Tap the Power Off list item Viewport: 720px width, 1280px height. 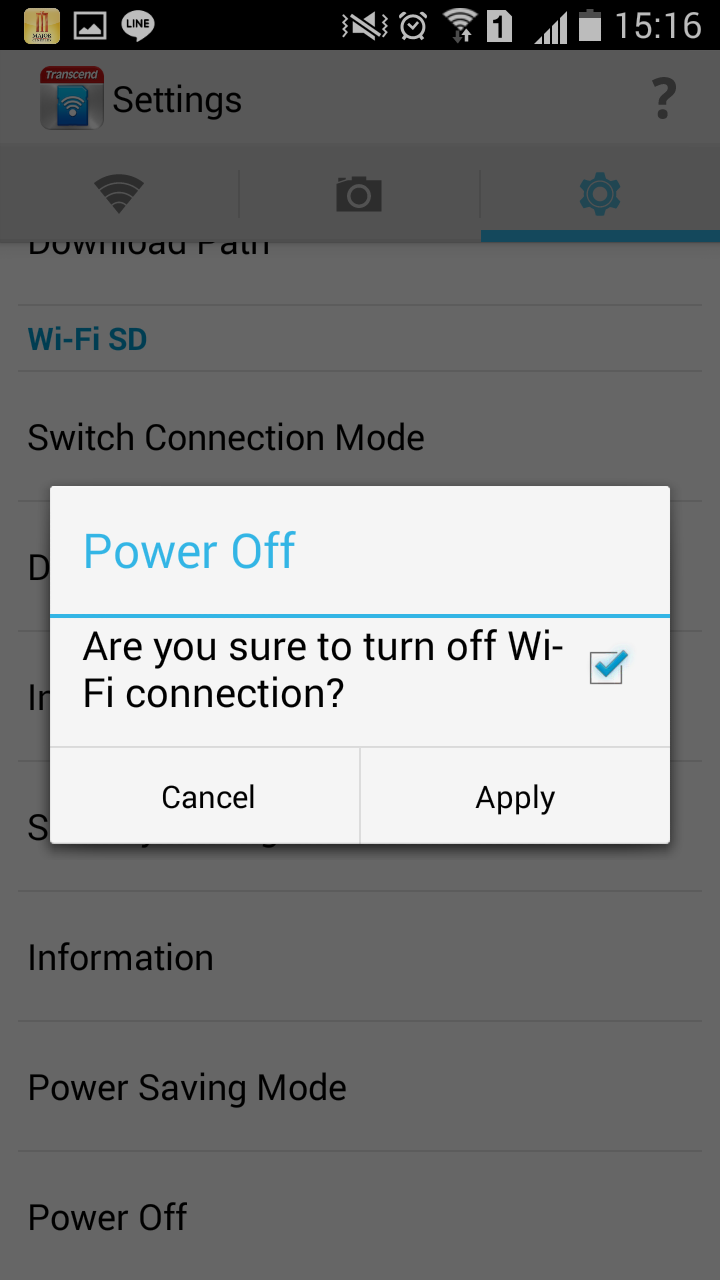[x=360, y=1217]
